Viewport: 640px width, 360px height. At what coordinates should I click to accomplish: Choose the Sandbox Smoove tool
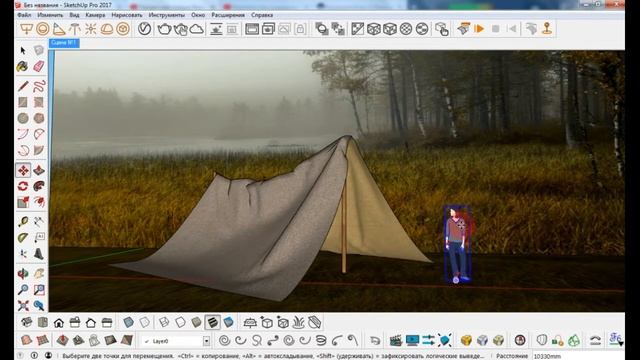coord(62,340)
